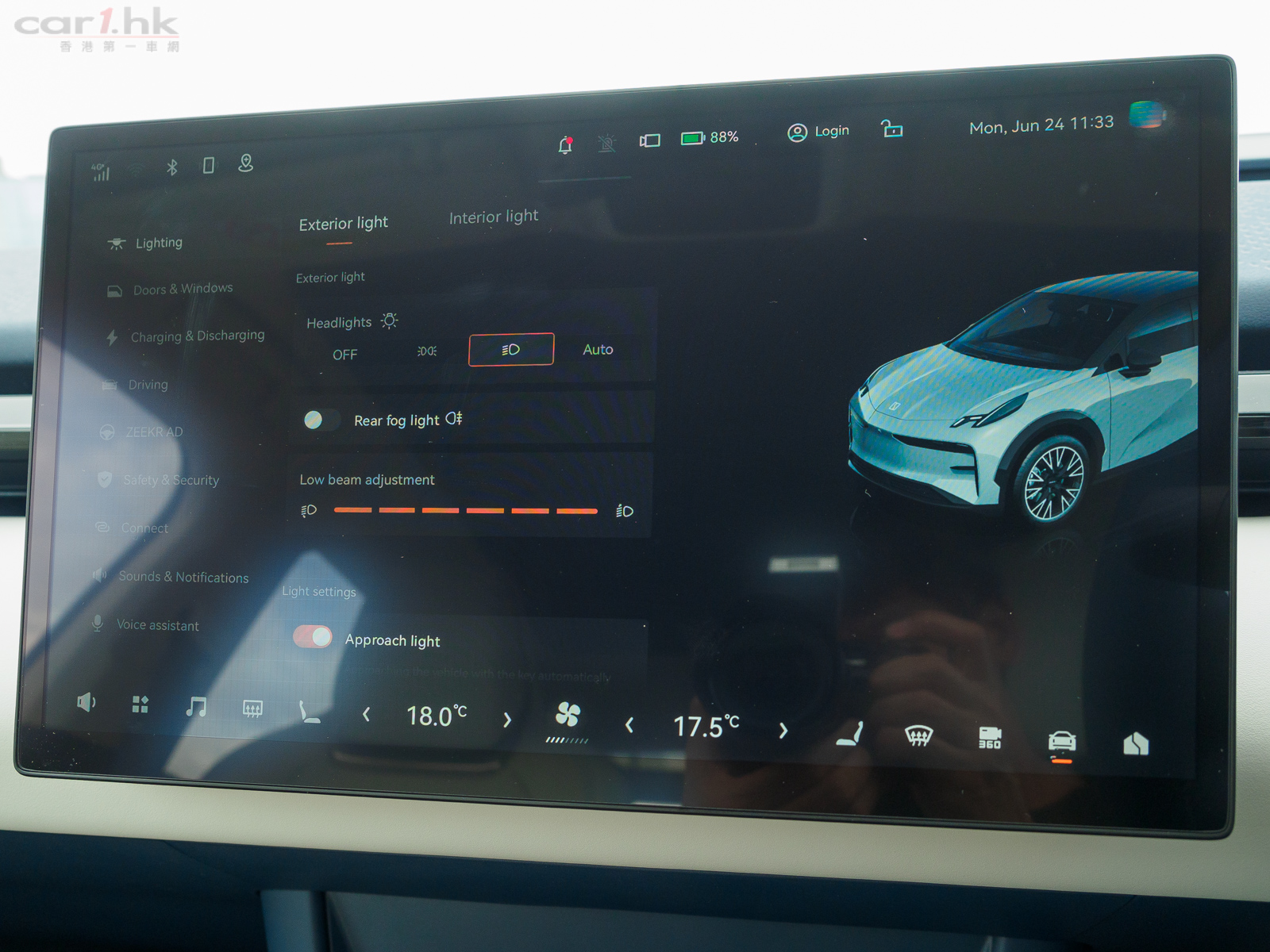The image size is (1270, 952).
Task: Tap the door unlock icon
Action: tap(892, 129)
